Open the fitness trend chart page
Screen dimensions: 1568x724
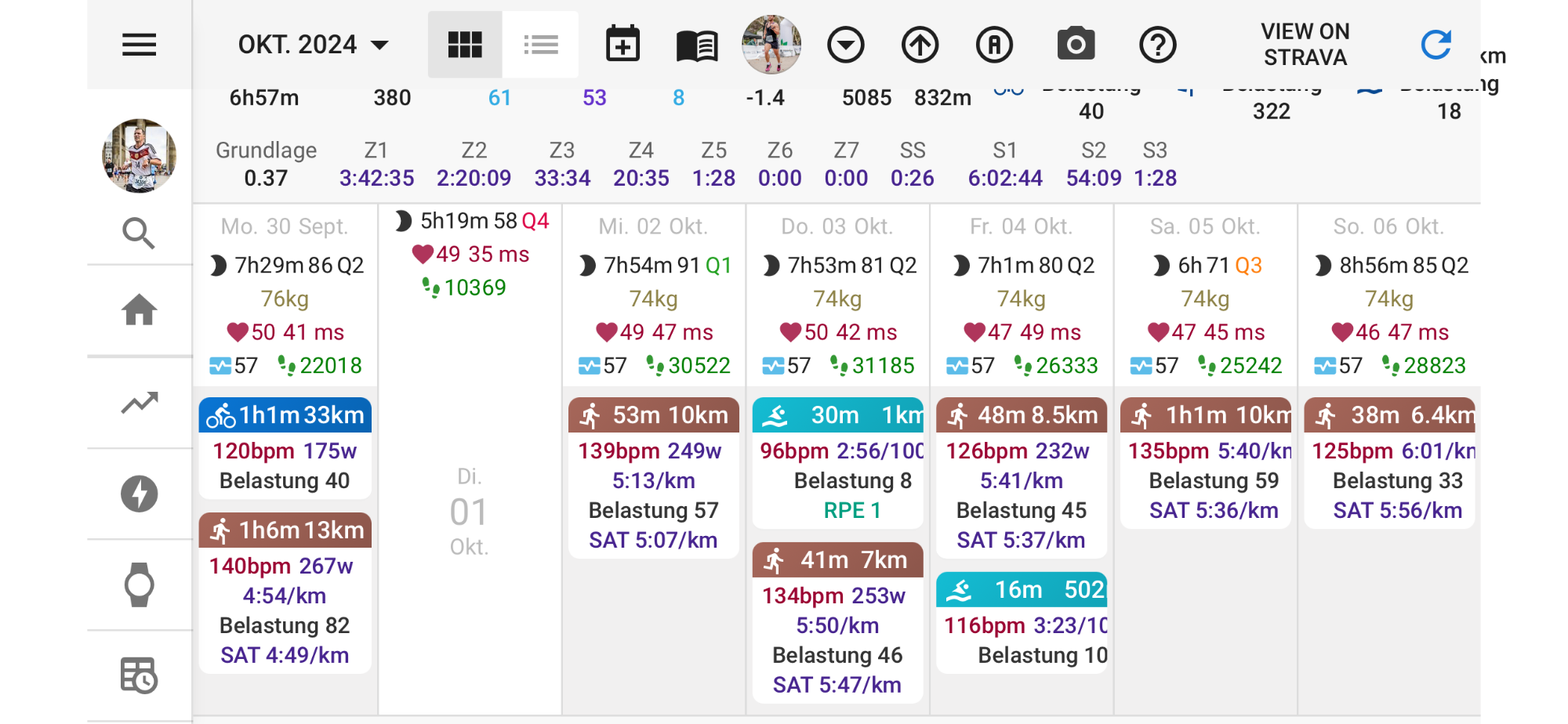(x=139, y=403)
